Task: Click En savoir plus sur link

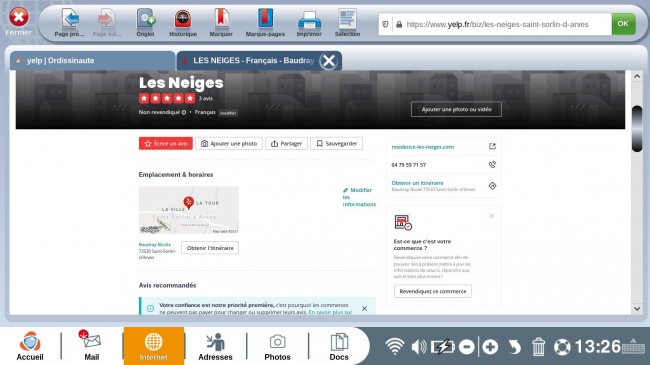Action: (x=330, y=312)
